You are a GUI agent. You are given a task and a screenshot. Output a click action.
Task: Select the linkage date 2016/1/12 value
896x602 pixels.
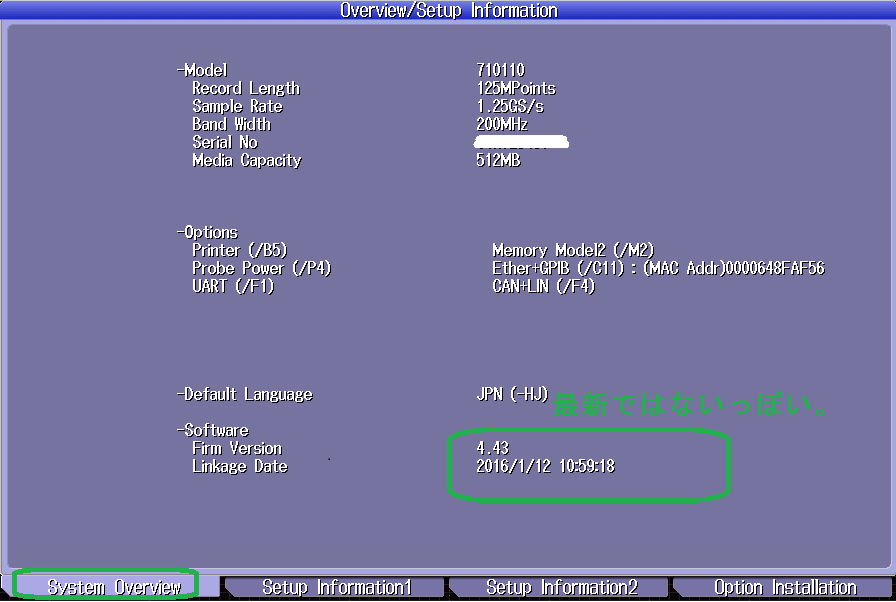pos(545,466)
